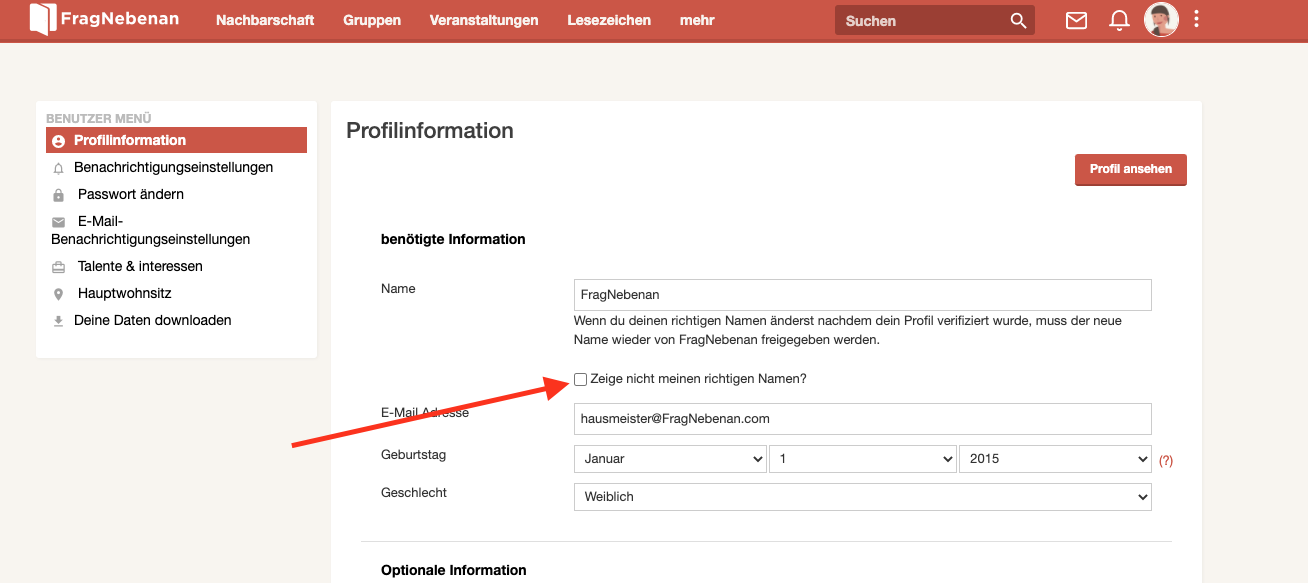
Task: Open the birthday day dropdown
Action: (x=862, y=459)
